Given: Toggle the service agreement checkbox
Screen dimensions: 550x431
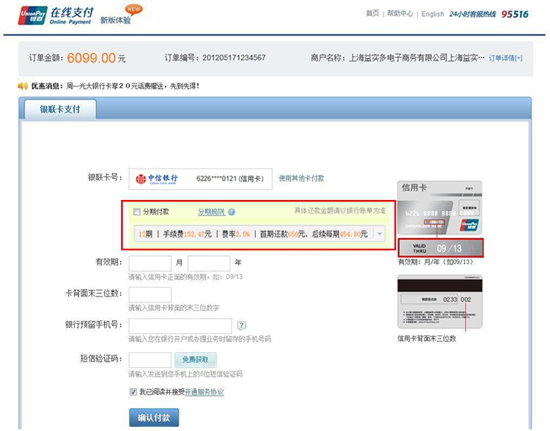Looking at the screenshot, I should pos(133,392).
